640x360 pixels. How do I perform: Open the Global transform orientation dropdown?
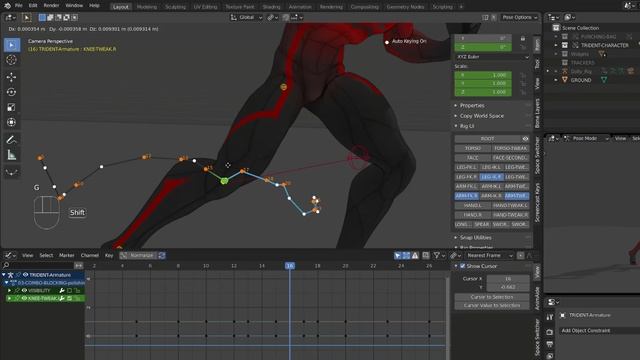pos(246,18)
